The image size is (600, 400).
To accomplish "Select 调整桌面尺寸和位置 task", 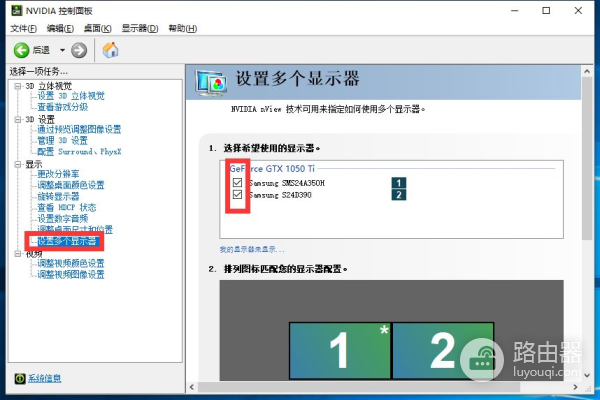I will [x=75, y=230].
